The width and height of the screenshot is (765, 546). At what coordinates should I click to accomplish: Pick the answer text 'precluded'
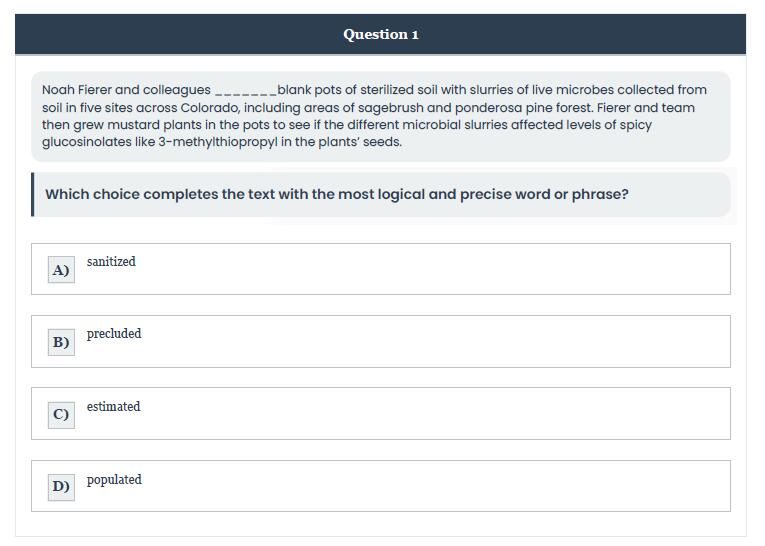[114, 334]
